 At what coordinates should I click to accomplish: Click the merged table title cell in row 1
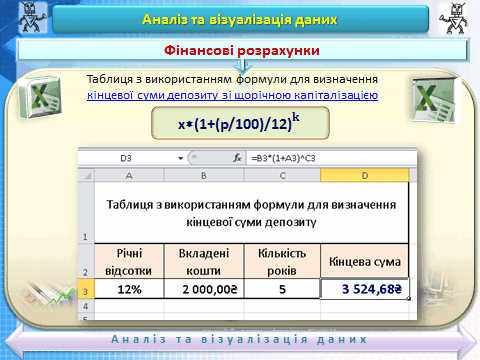tap(252, 213)
